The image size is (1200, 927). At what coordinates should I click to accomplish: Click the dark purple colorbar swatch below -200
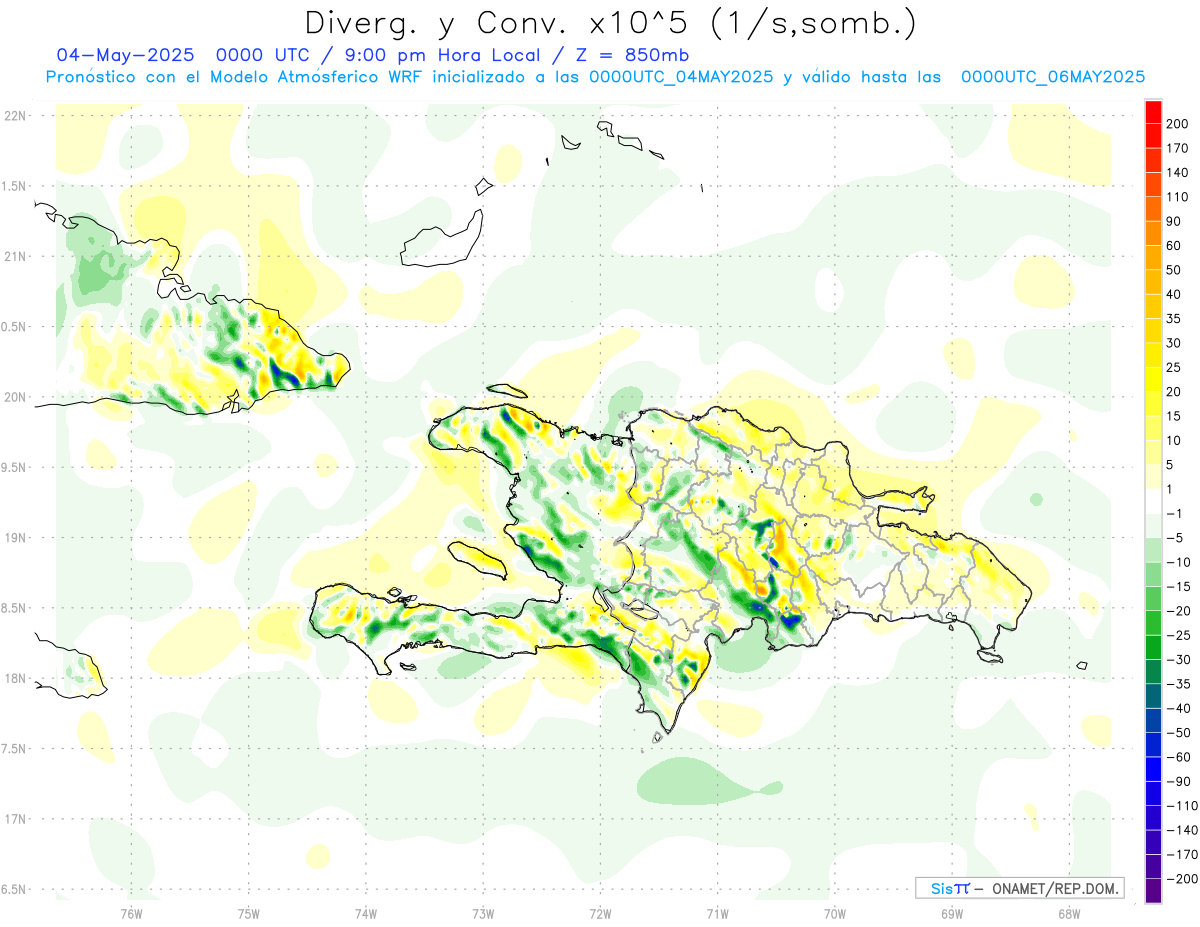1153,891
